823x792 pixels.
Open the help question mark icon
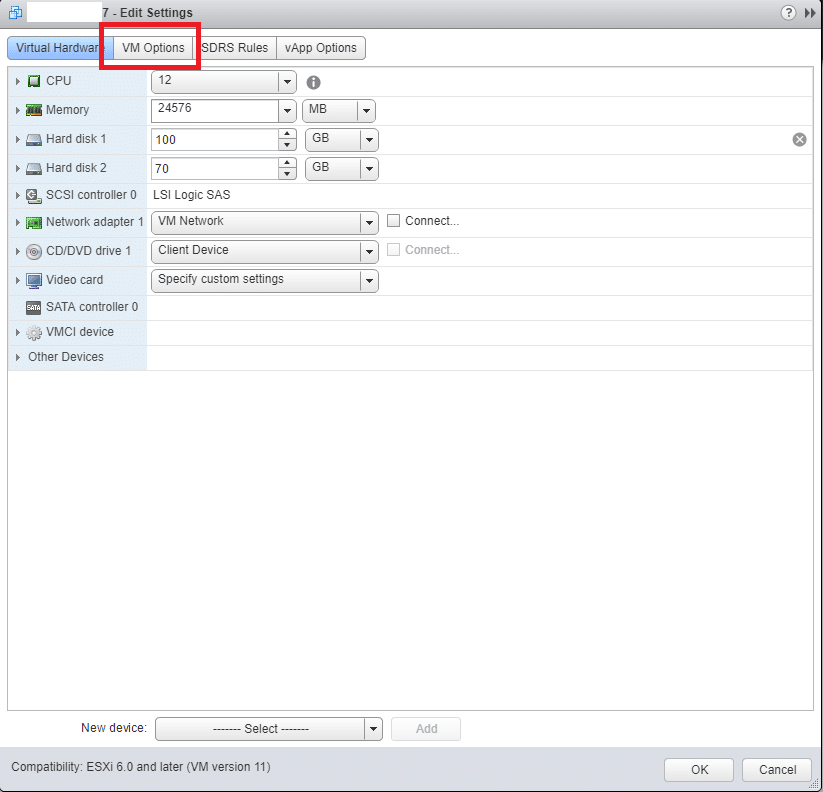[788, 13]
